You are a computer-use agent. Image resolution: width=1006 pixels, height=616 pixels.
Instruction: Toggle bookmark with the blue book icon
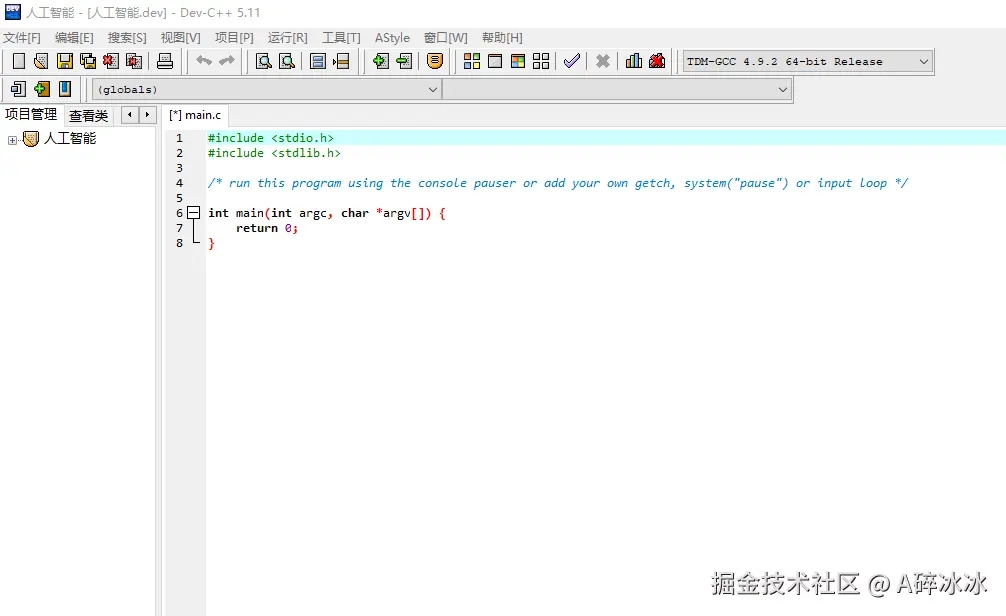coord(65,89)
